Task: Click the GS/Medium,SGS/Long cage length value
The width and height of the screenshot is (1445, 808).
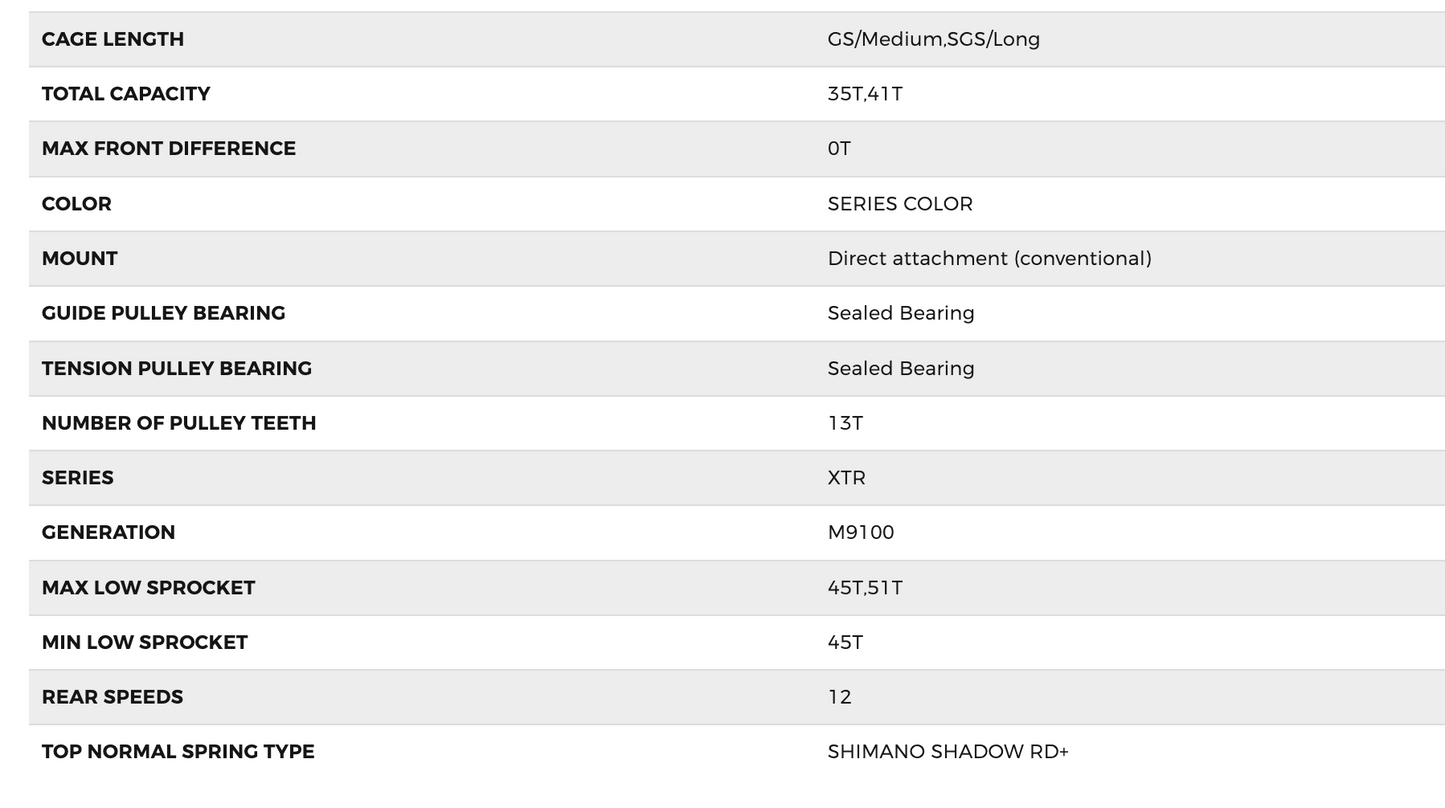Action: coord(933,39)
